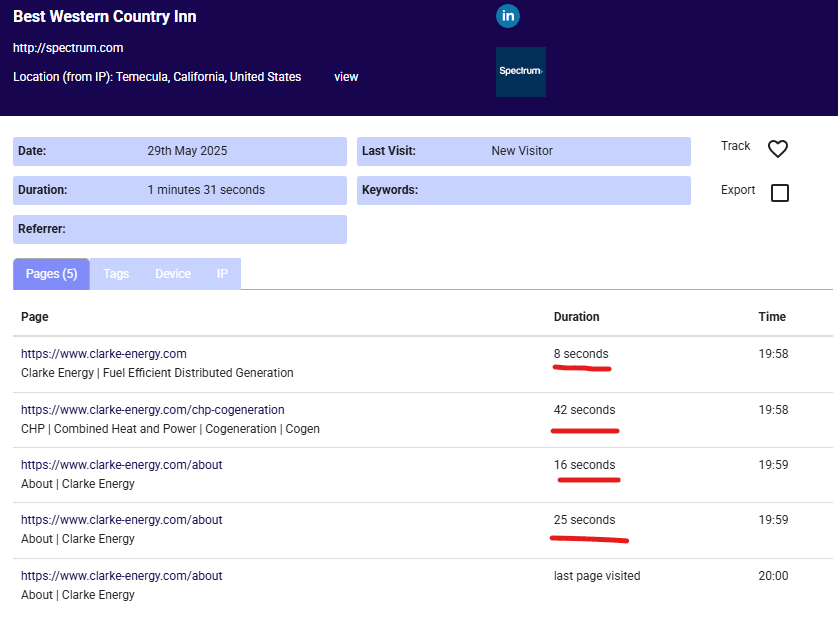Click the CHP Combined Heat and Power title
Viewport: 838px width, 624px height.
tap(170, 429)
